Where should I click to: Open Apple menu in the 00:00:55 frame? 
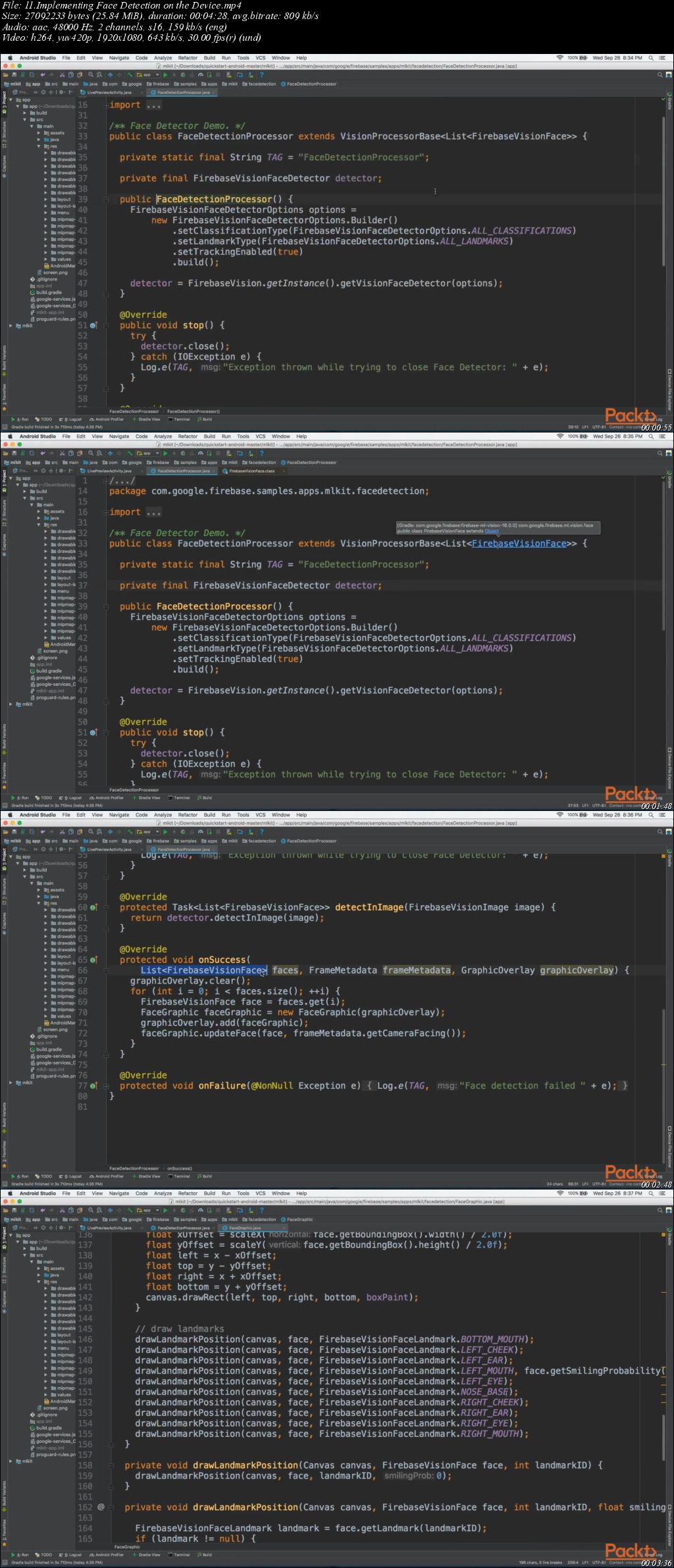(x=10, y=58)
